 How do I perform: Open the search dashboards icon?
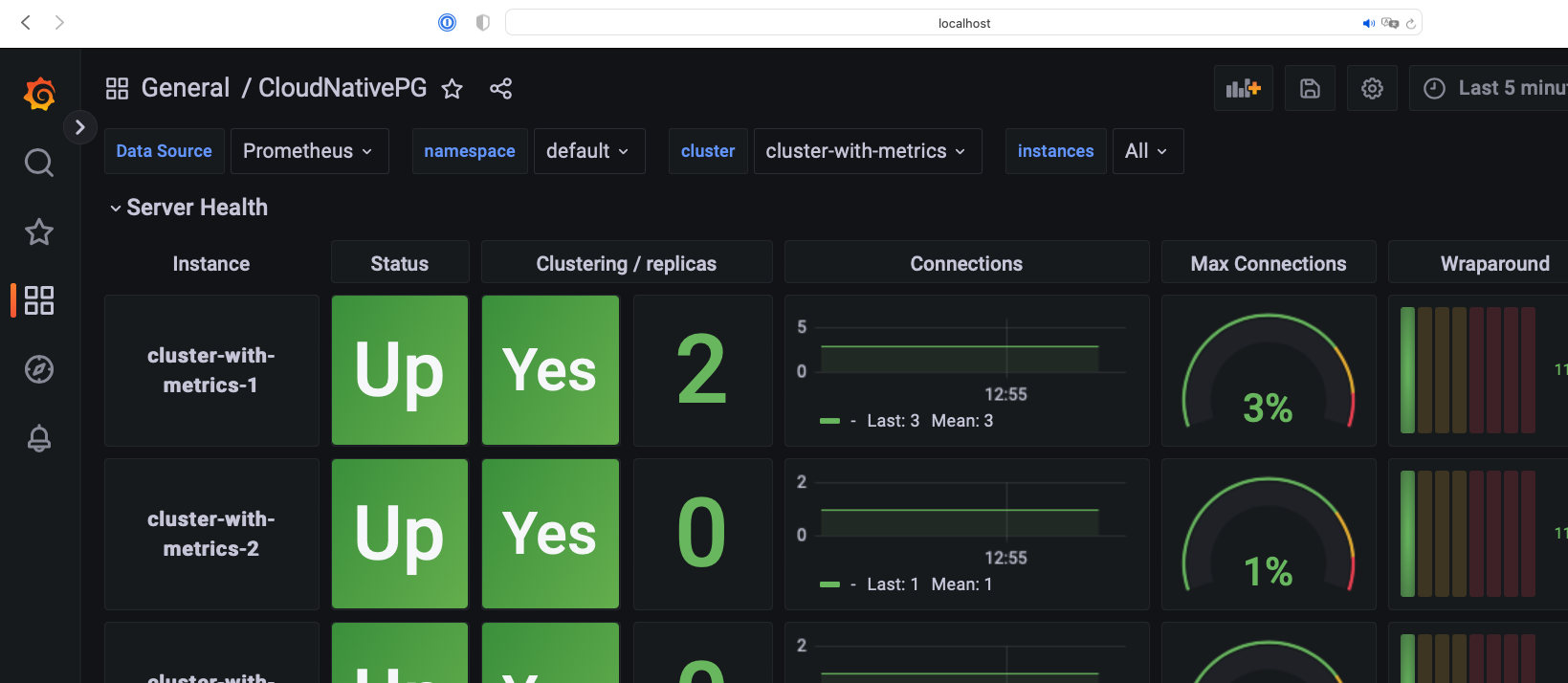39,163
